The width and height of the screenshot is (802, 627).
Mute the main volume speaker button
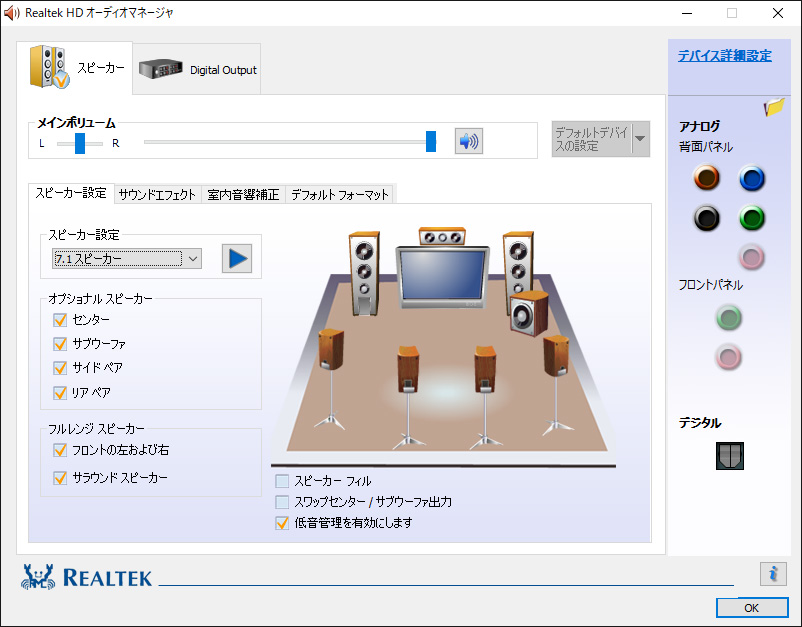point(469,141)
